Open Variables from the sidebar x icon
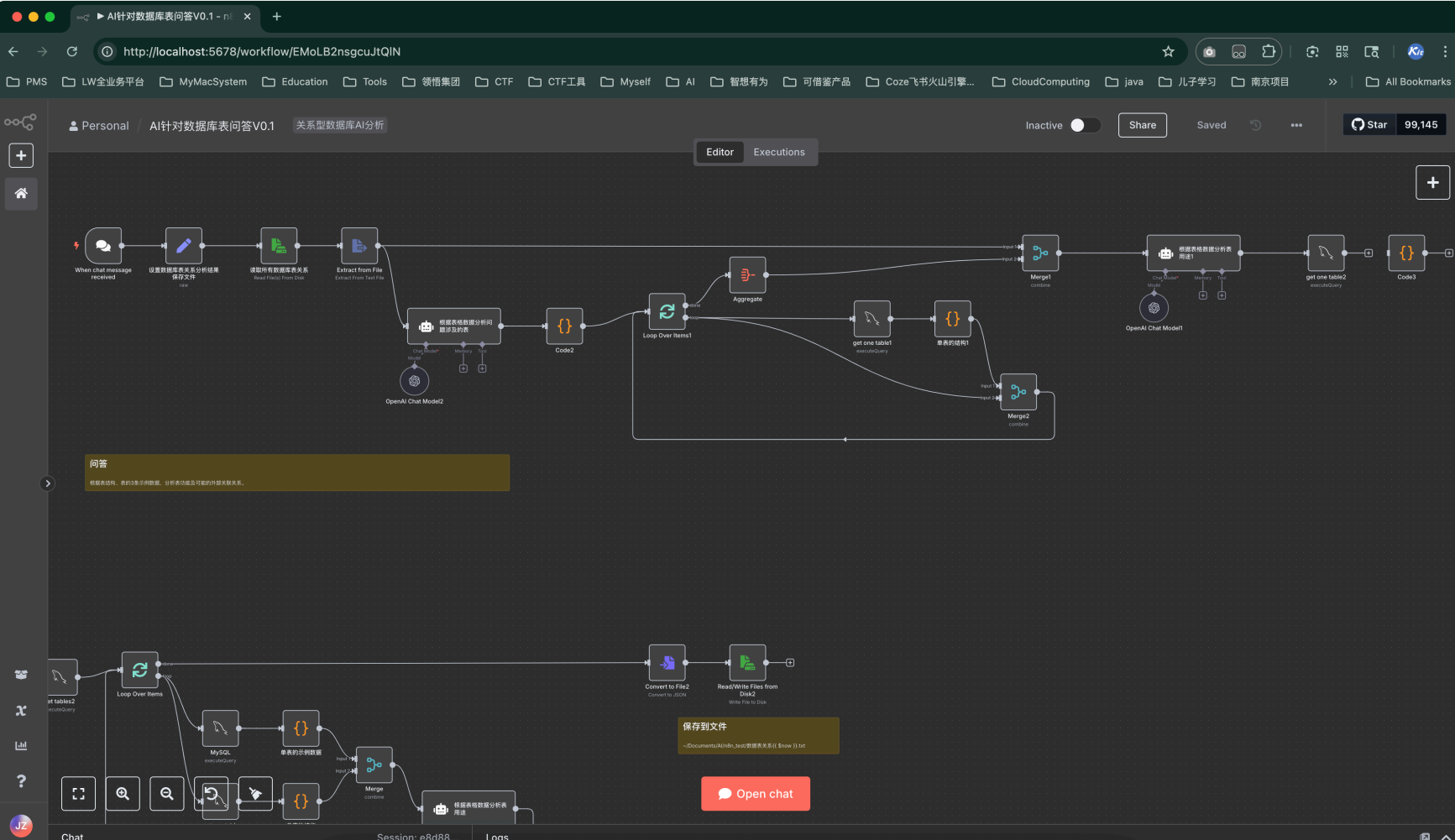 pos(21,710)
